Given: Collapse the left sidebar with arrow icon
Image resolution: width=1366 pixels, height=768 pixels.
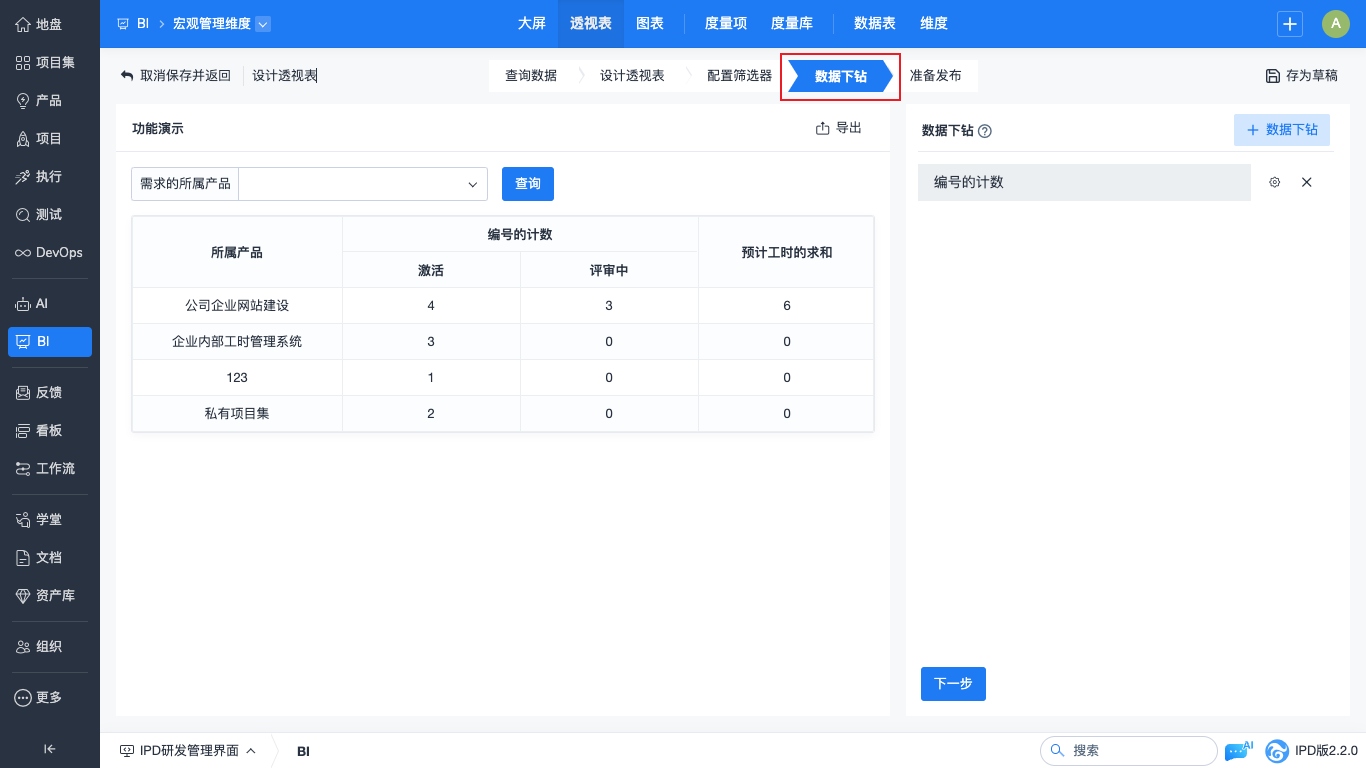Looking at the screenshot, I should 50,749.
